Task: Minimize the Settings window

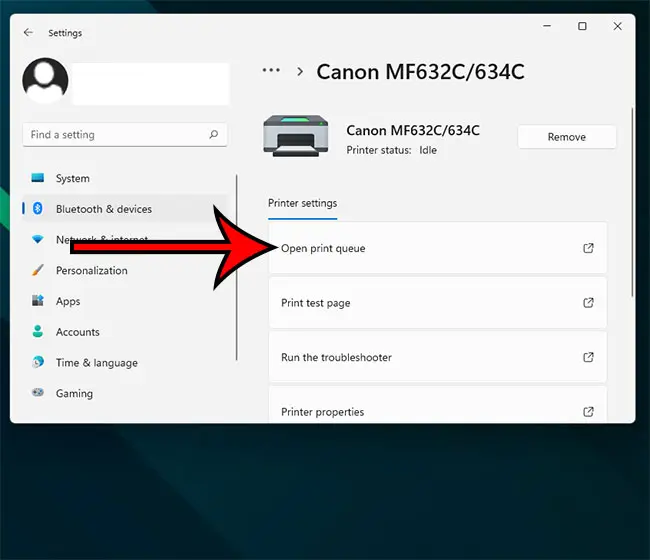Action: coord(547,26)
